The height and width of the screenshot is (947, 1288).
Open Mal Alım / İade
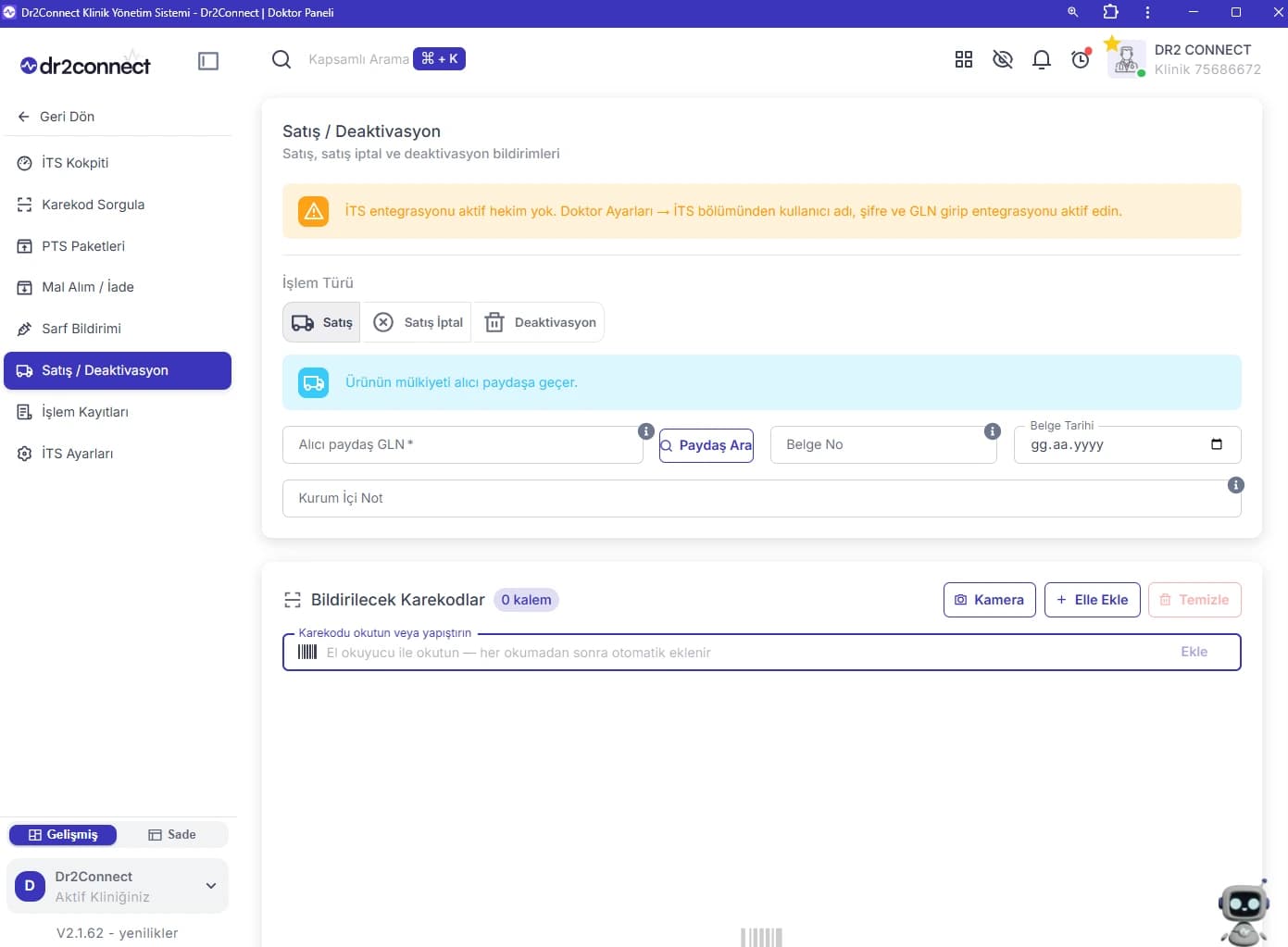[118, 287]
